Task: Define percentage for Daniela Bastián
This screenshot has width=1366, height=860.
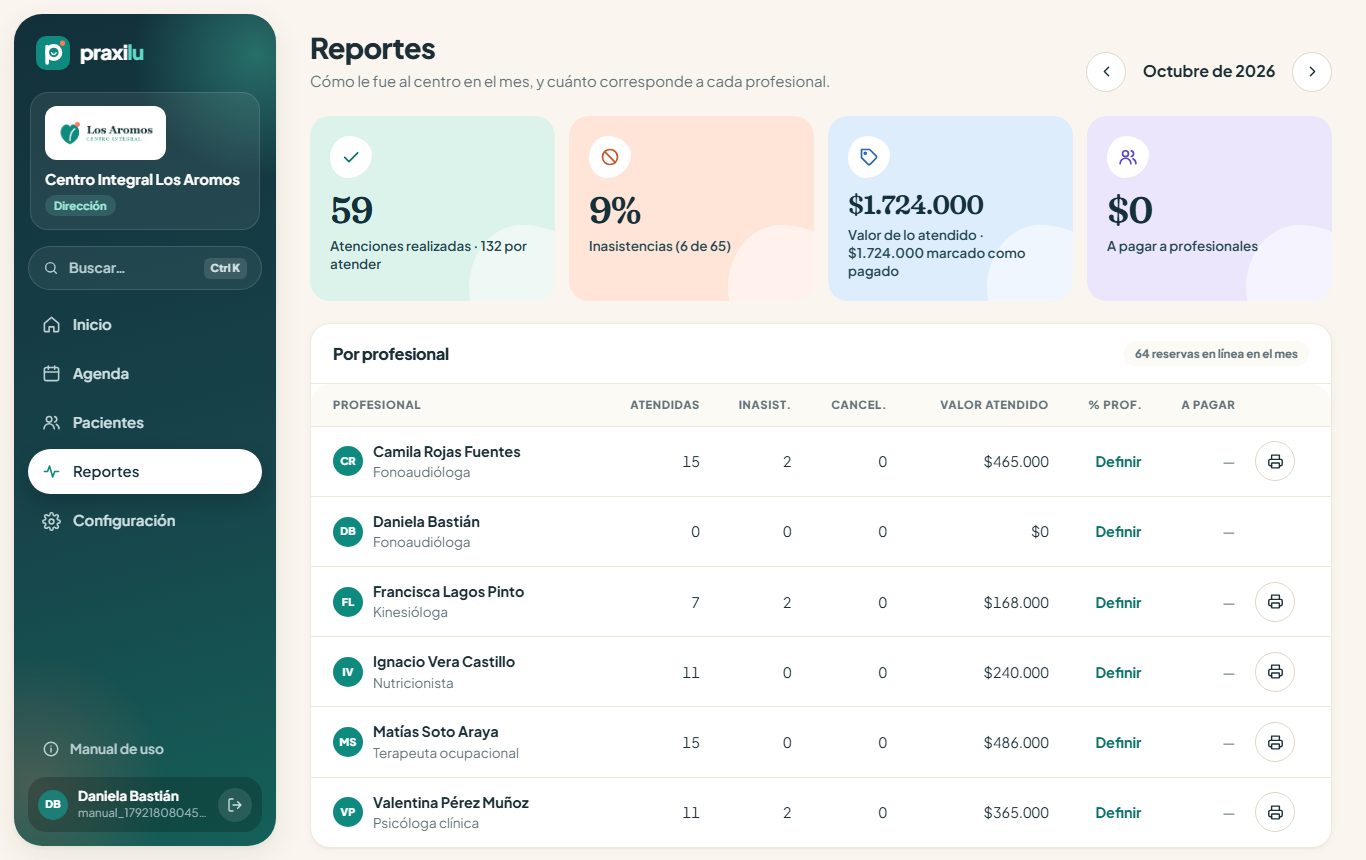Action: [1118, 532]
